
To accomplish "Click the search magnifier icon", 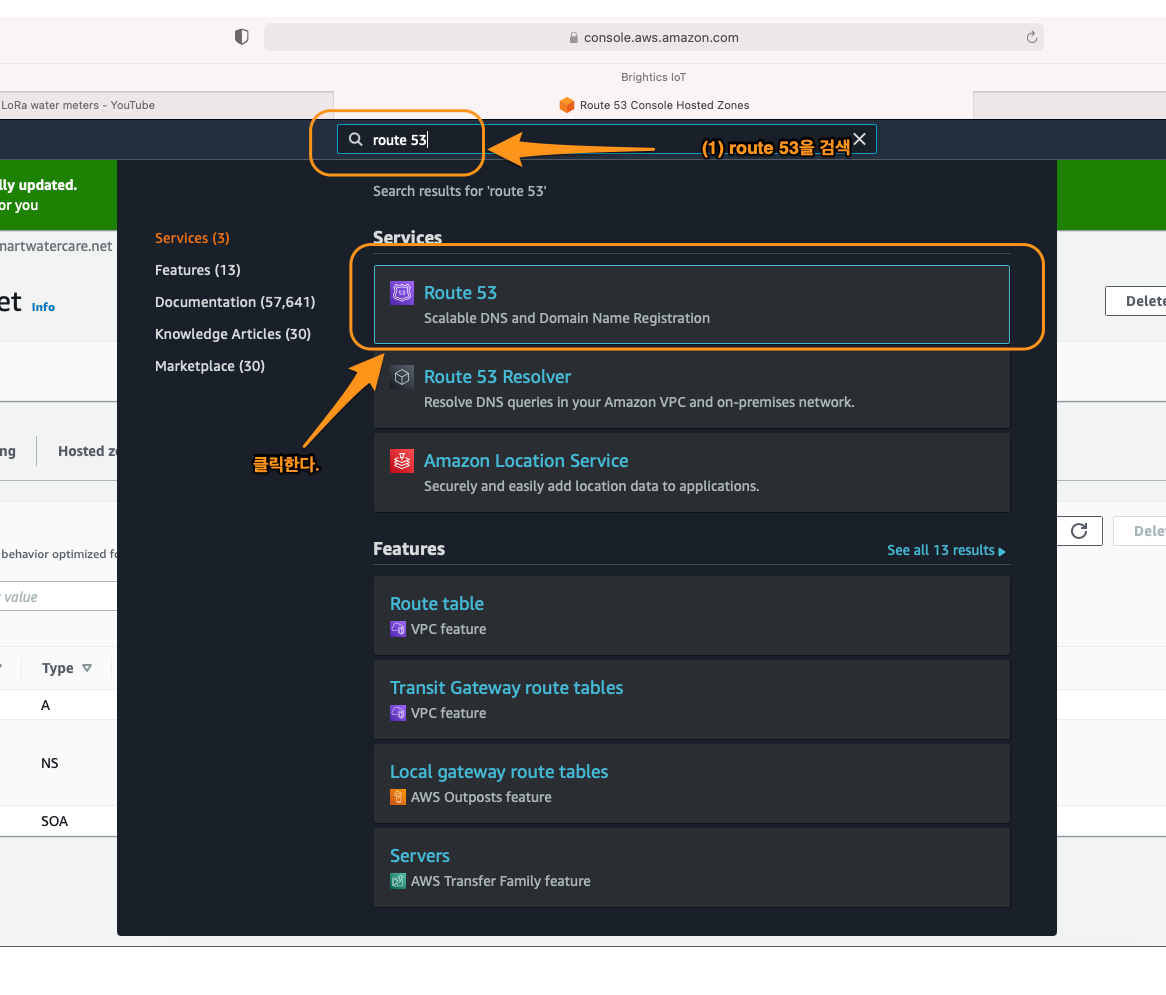I will point(355,140).
